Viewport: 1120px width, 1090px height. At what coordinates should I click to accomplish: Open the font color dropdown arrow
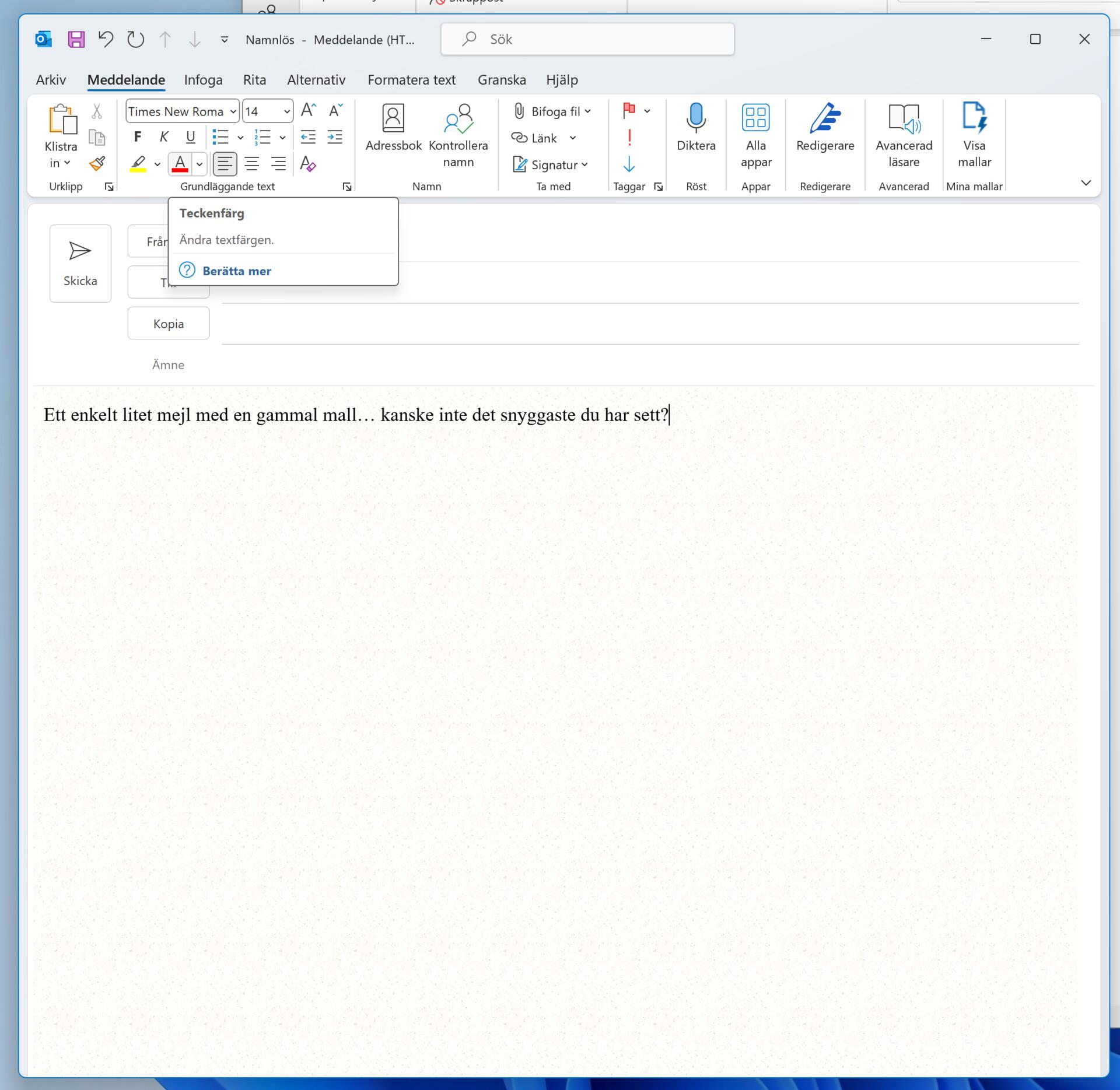[x=199, y=164]
